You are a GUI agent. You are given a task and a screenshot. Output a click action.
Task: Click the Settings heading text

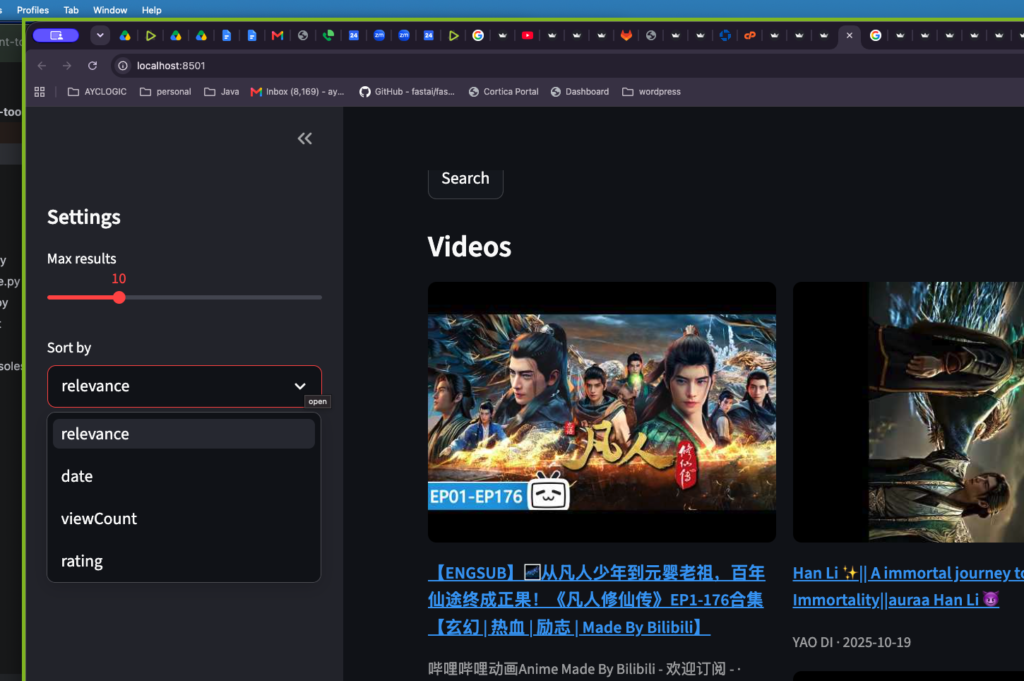pyautogui.click(x=84, y=217)
